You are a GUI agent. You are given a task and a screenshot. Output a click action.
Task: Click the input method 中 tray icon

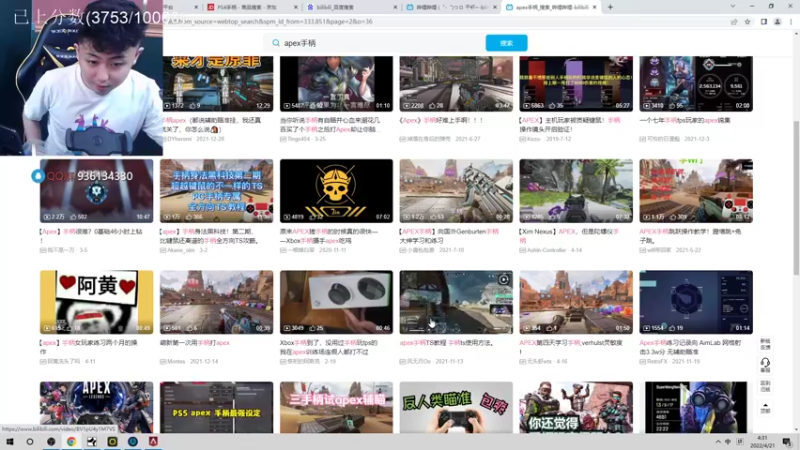tap(729, 442)
